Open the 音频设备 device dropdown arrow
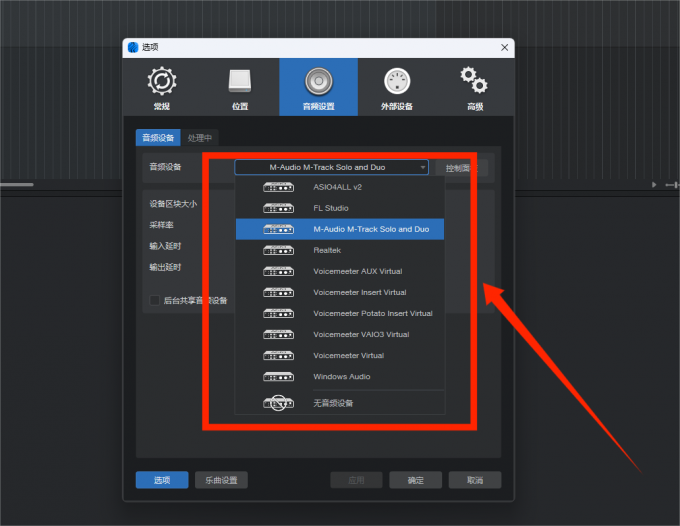Image resolution: width=680 pixels, height=526 pixels. [x=422, y=167]
